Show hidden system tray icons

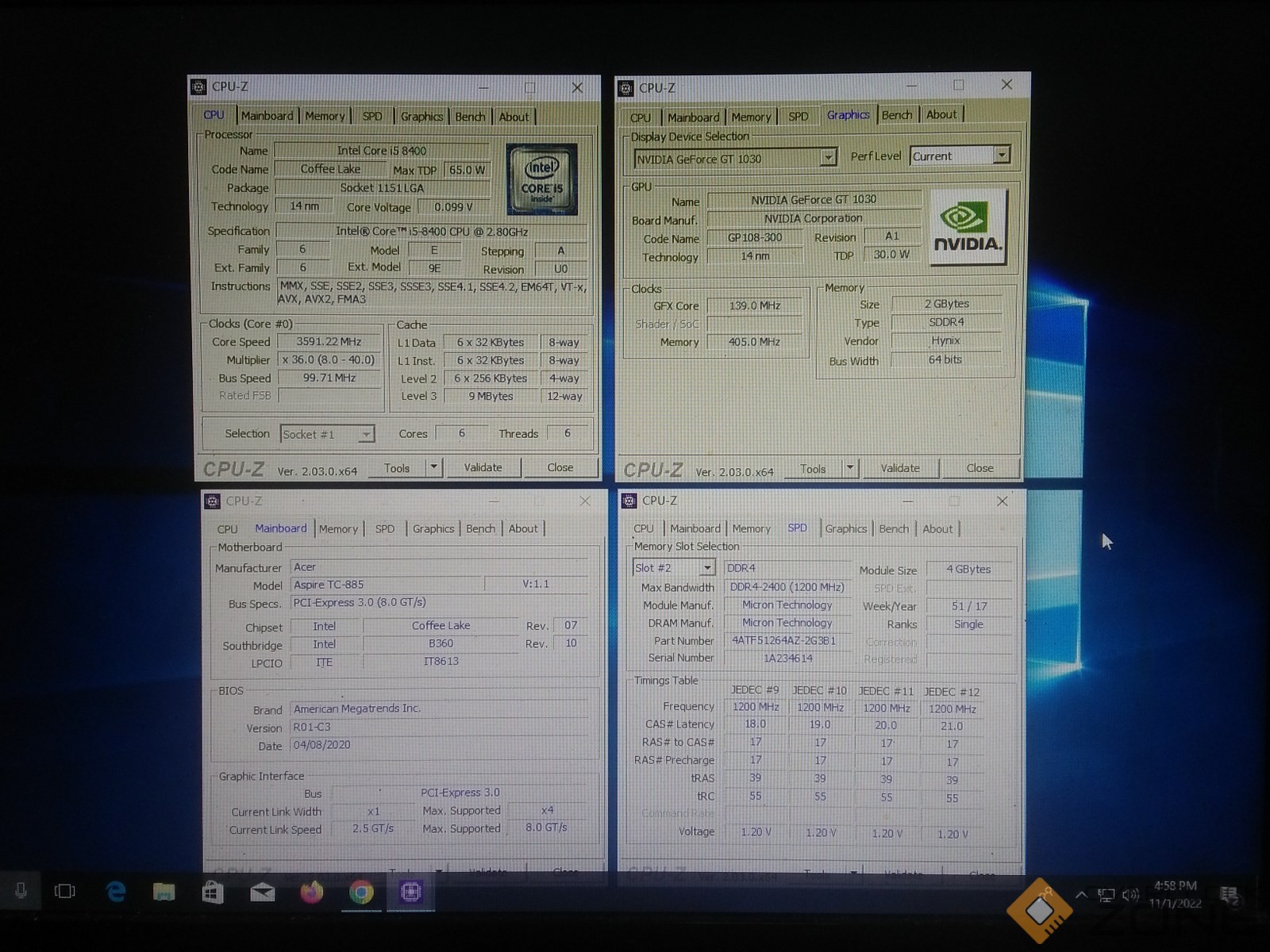pyautogui.click(x=1081, y=895)
